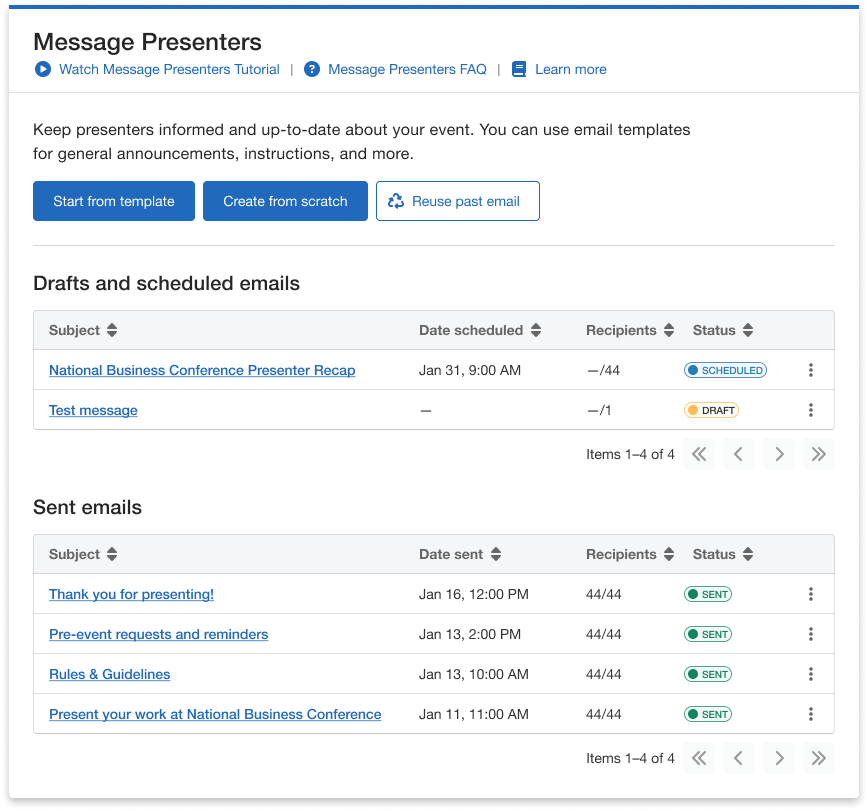Click Reuse past email button
This screenshot has height=811, width=868.
pos(457,201)
